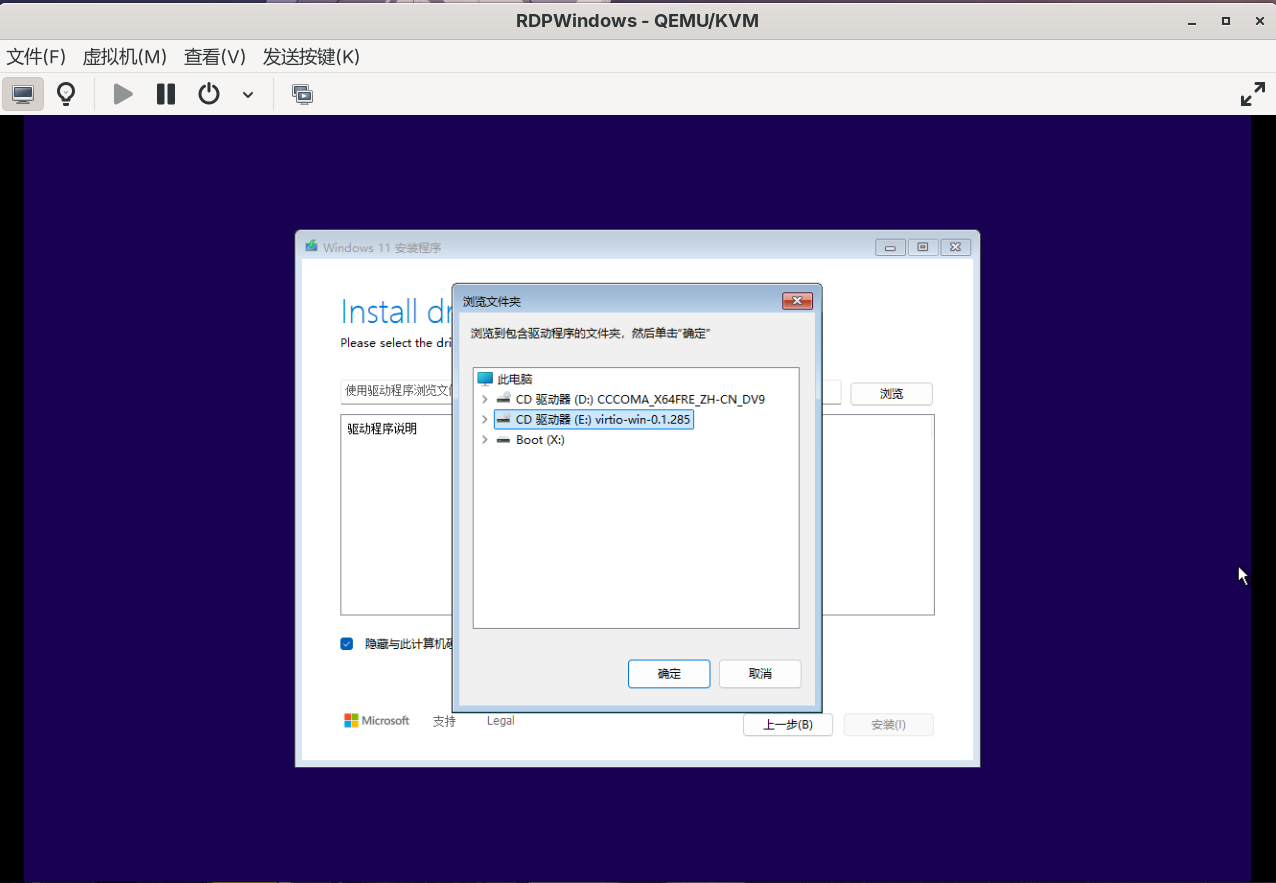
Task: Open the shutdown options dropdown arrow
Action: click(x=248, y=95)
